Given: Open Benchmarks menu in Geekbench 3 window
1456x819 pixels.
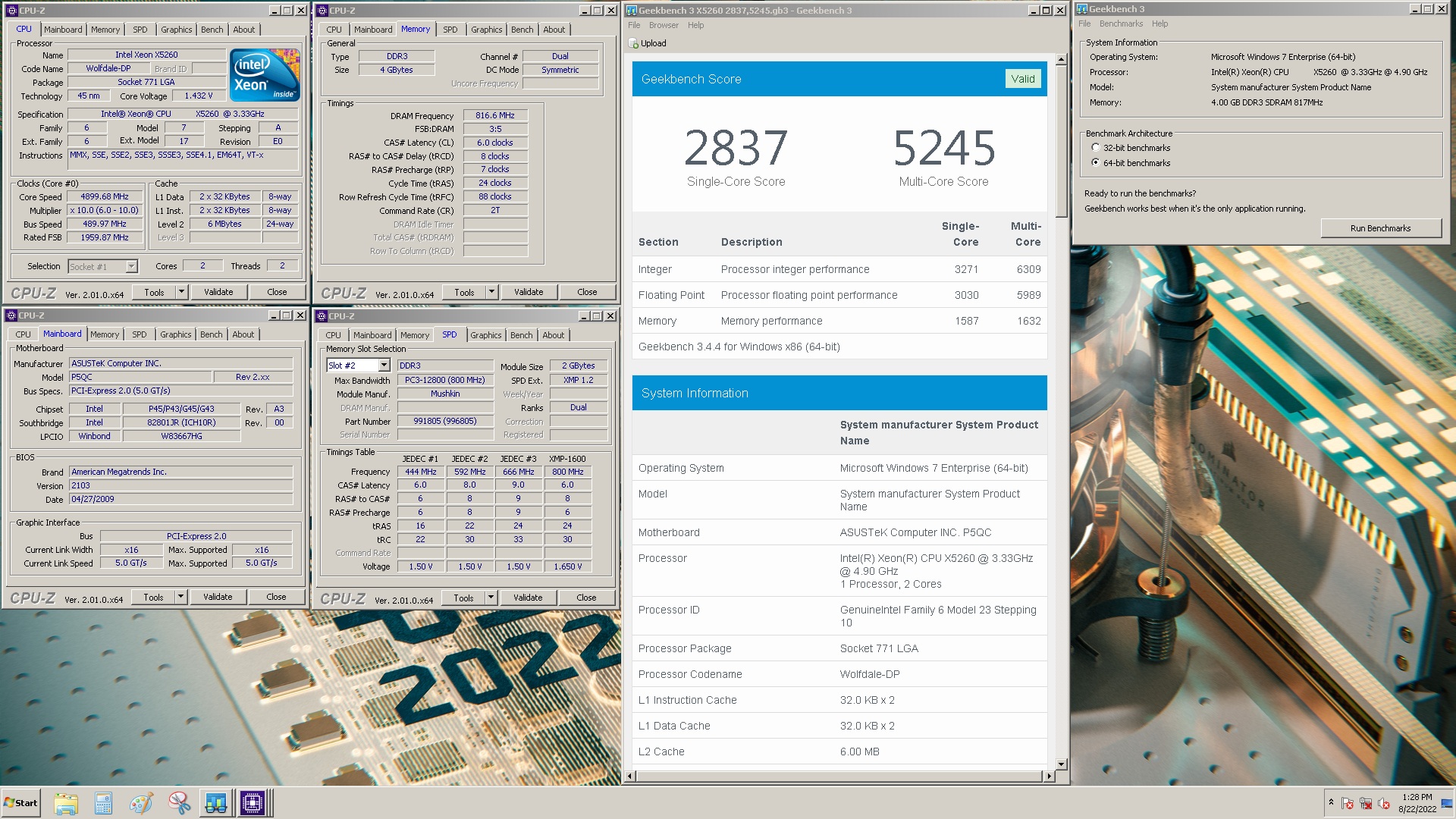Looking at the screenshot, I should tap(1121, 24).
